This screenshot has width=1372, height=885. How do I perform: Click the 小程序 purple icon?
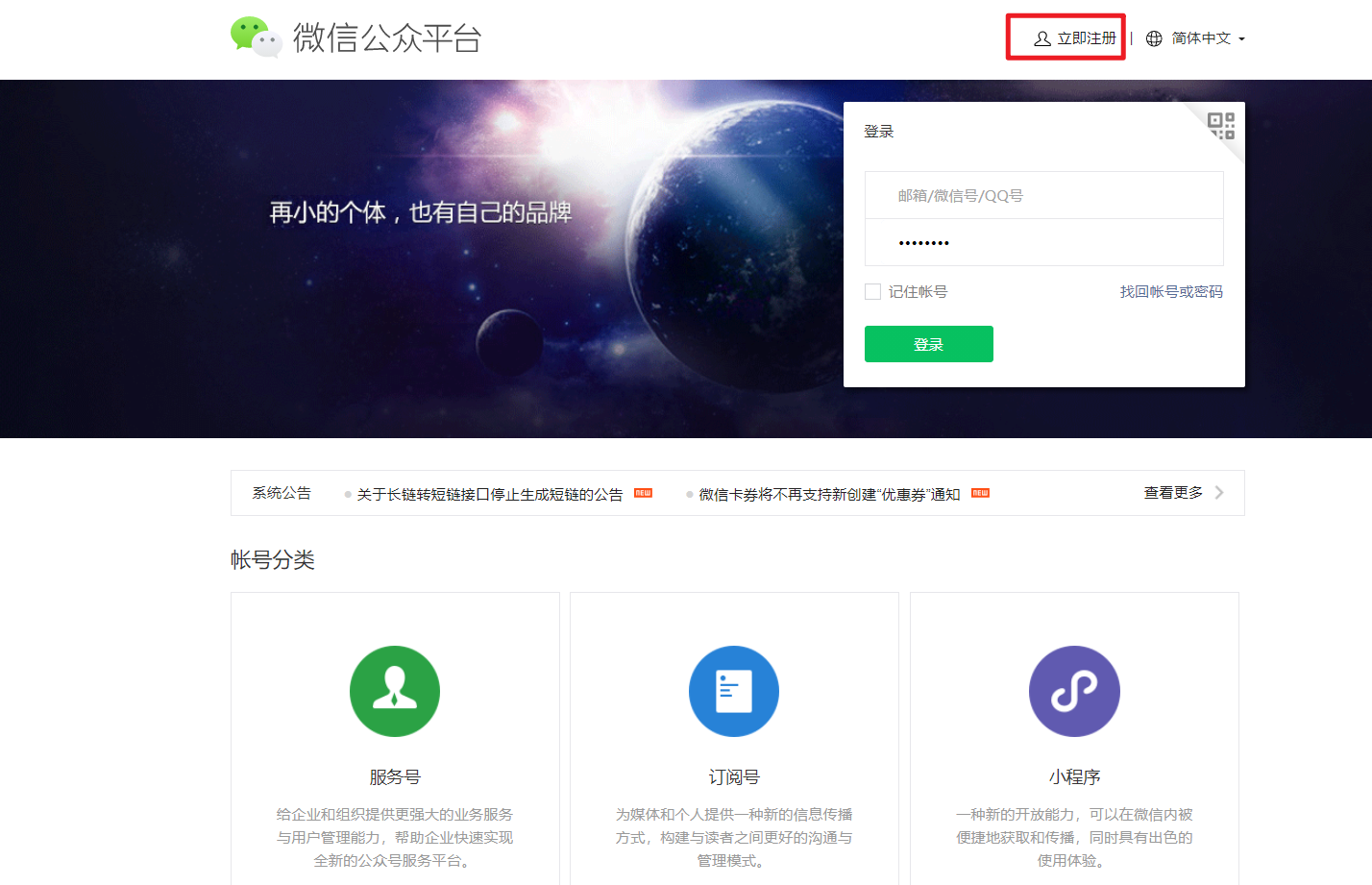(x=1074, y=691)
